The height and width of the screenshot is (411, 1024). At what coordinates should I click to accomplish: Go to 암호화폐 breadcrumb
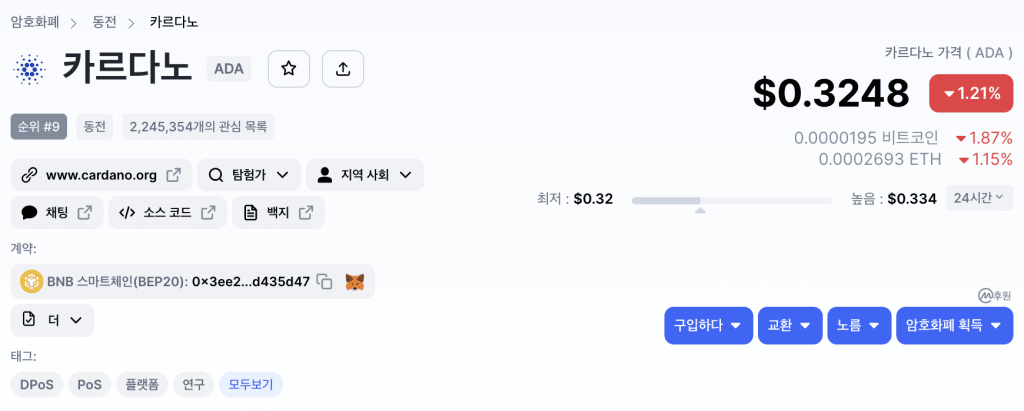coord(35,22)
